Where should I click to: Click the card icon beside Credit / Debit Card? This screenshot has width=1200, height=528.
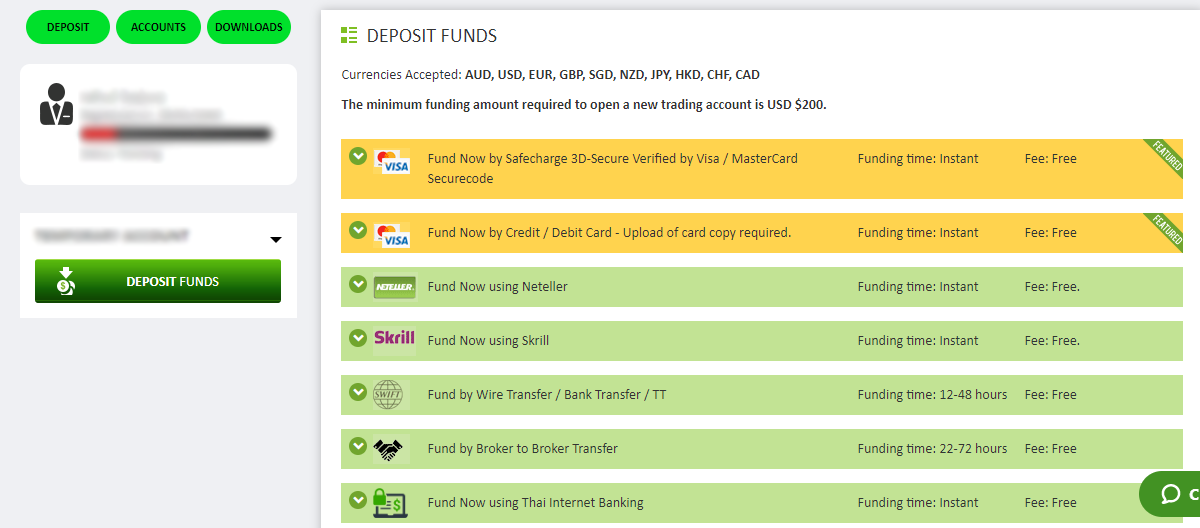pyautogui.click(x=391, y=235)
